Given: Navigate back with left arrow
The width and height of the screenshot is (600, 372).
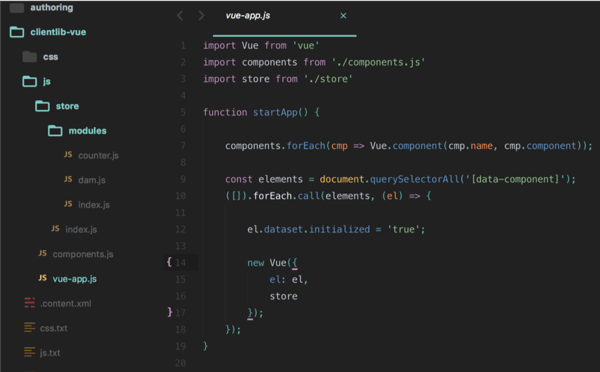Looking at the screenshot, I should pyautogui.click(x=180, y=16).
